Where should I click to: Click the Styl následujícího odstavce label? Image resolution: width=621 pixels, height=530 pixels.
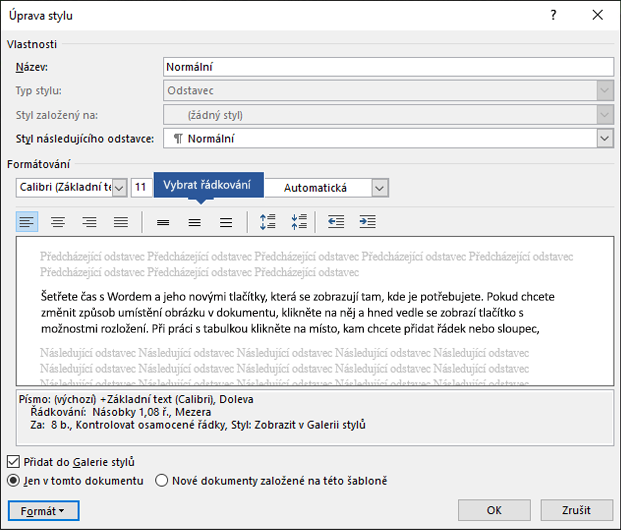click(x=85, y=139)
